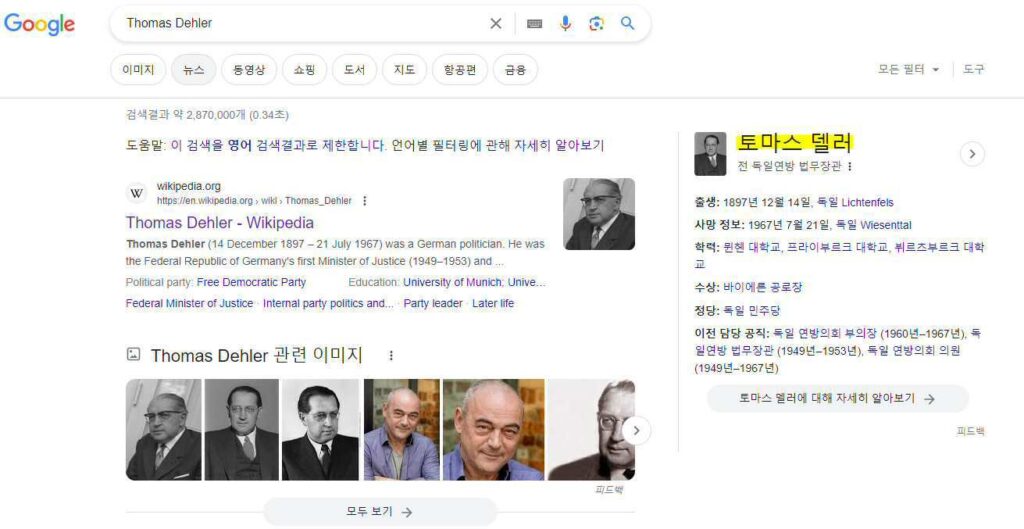
Task: Clear the search query with X
Action: pyautogui.click(x=496, y=24)
